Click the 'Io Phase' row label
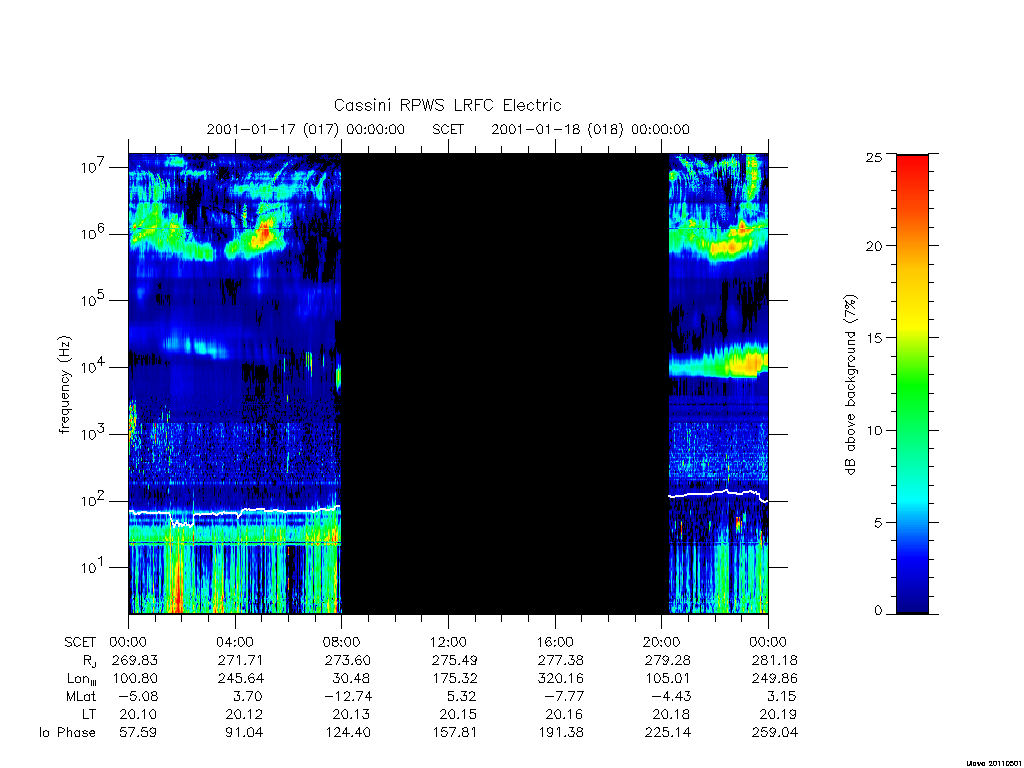1024x768 pixels. [x=67, y=733]
